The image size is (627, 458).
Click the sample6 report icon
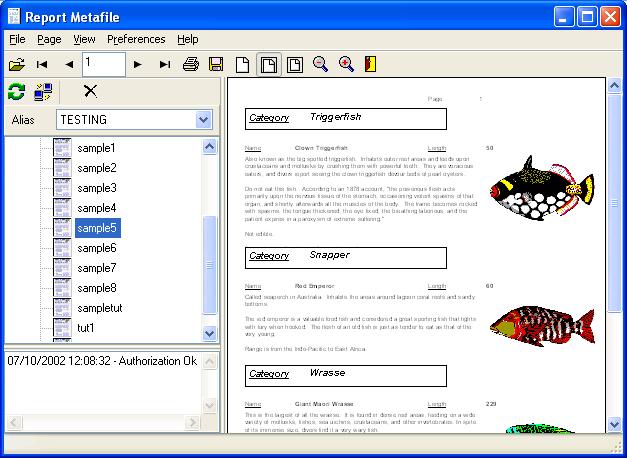[62, 248]
